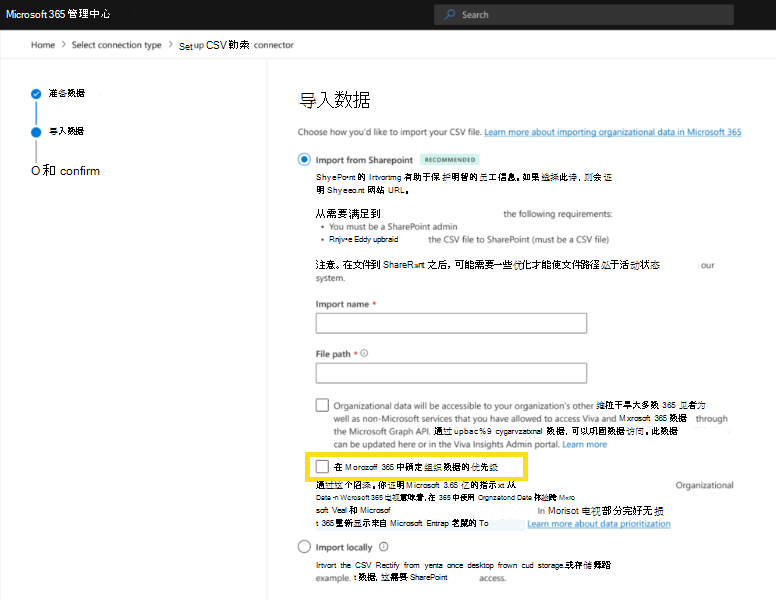Select Import locally radio button
776x600 pixels.
(x=304, y=547)
